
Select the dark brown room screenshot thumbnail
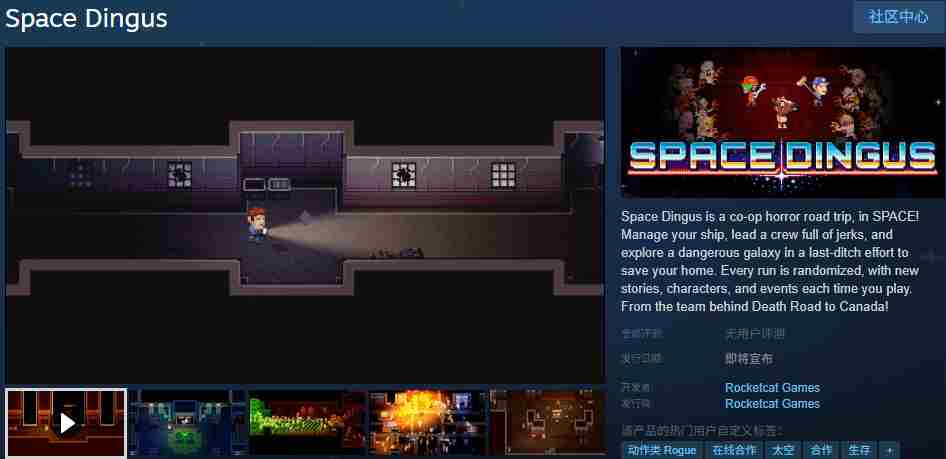pos(547,422)
